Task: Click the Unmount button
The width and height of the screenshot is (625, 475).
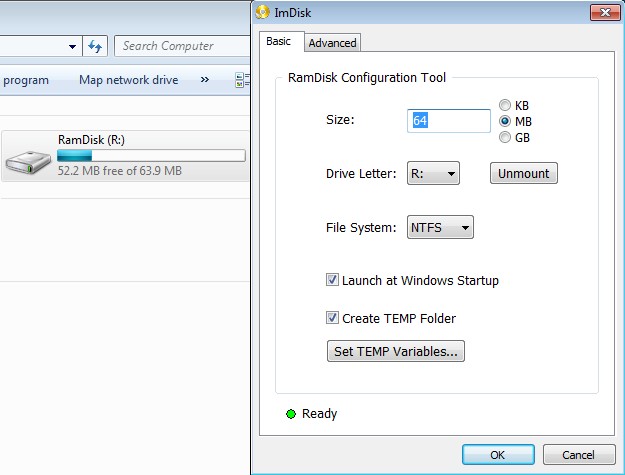Action: tap(523, 173)
